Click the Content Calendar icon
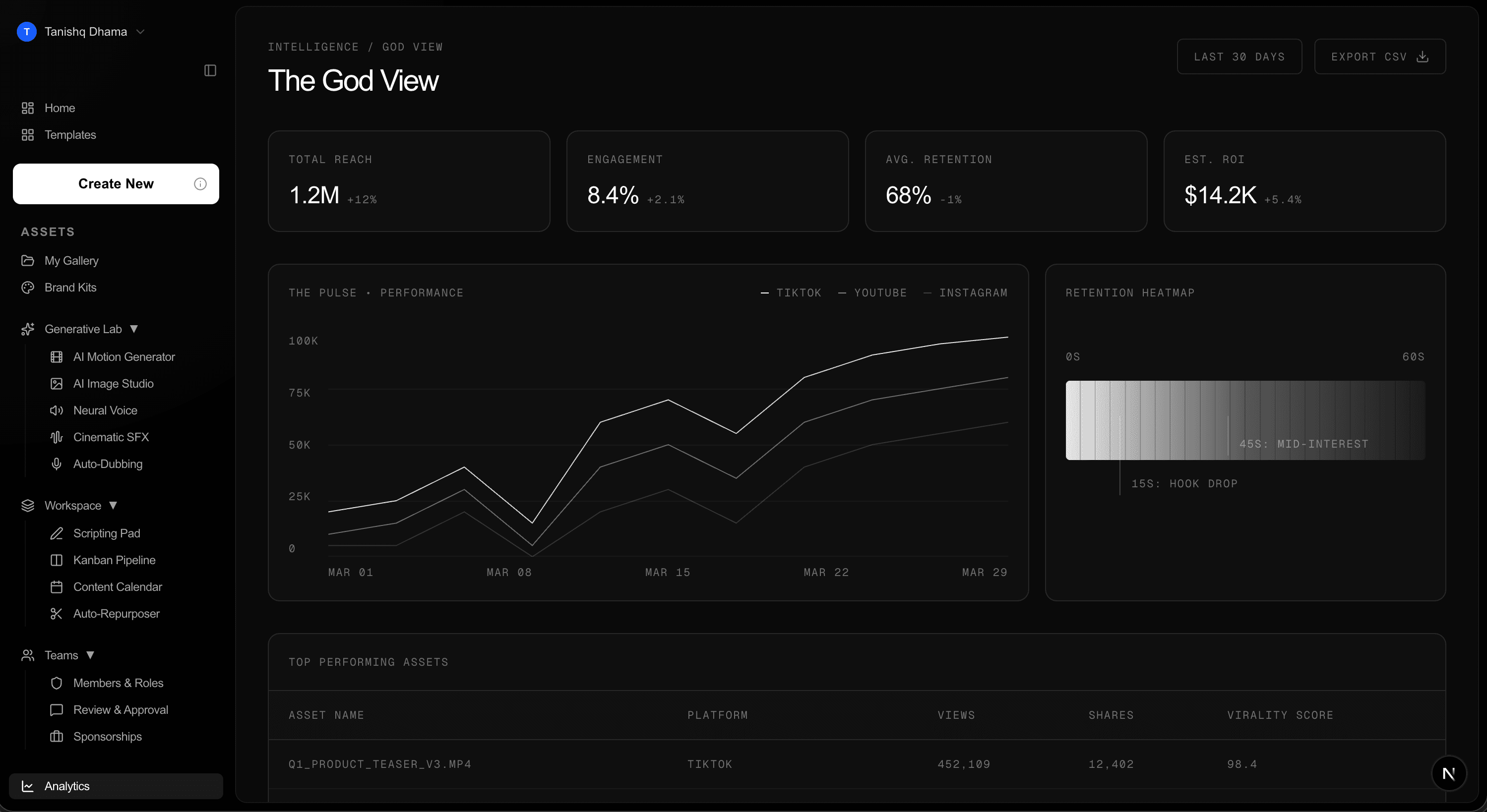Image resolution: width=1487 pixels, height=812 pixels. [57, 587]
